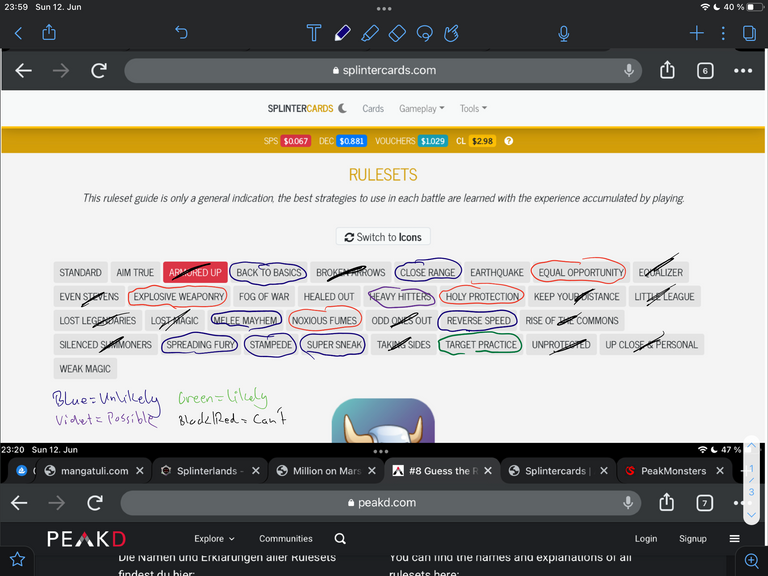Tap the page scroll down arrow

pyautogui.click(x=751, y=515)
